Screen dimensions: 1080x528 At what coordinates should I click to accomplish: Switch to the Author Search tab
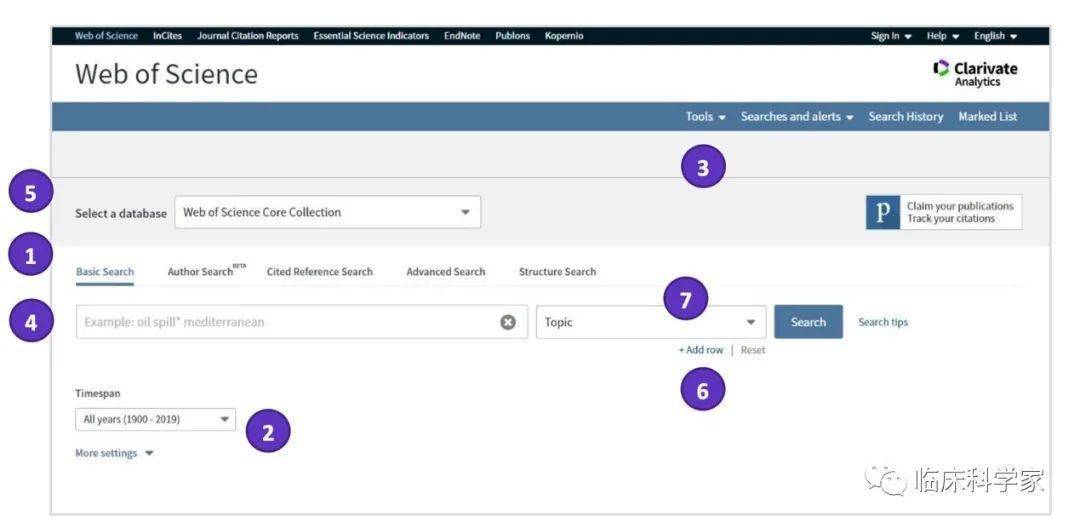point(205,272)
